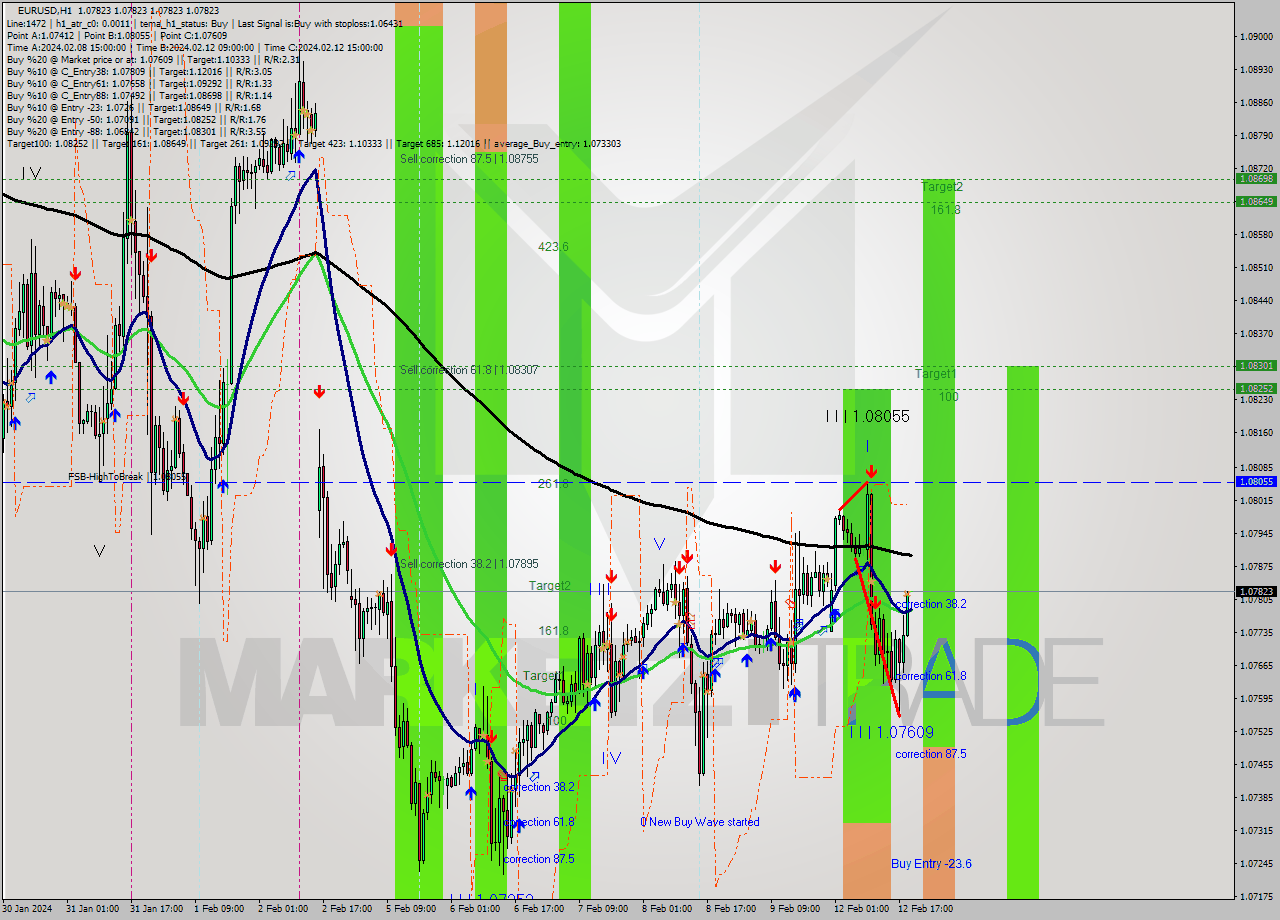Select the '9 Feb 09:00' time axis label

tap(795, 909)
